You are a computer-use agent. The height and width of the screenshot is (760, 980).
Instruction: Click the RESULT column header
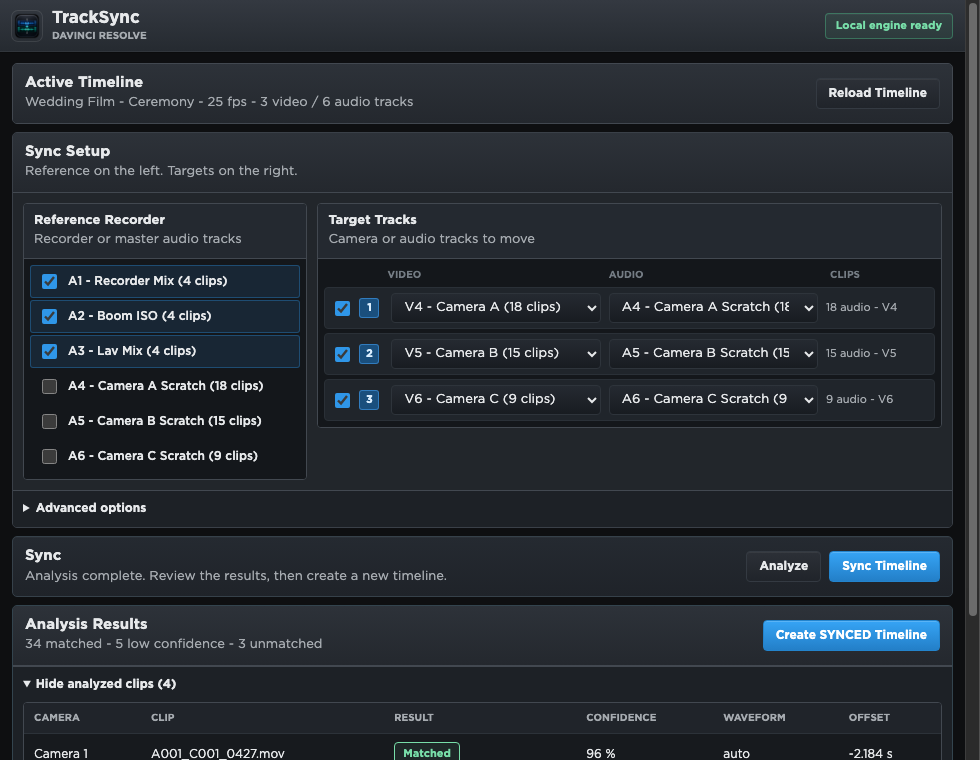pyautogui.click(x=414, y=718)
